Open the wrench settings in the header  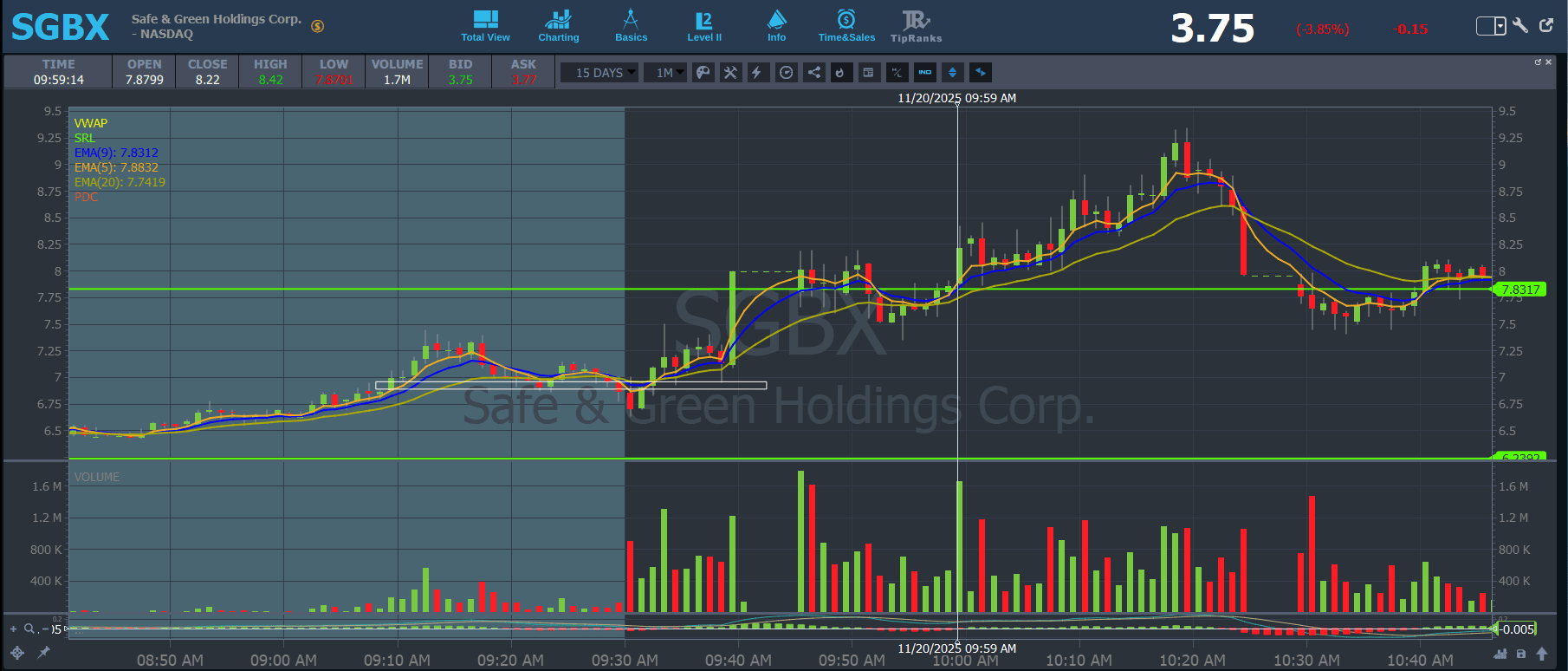[x=1520, y=26]
